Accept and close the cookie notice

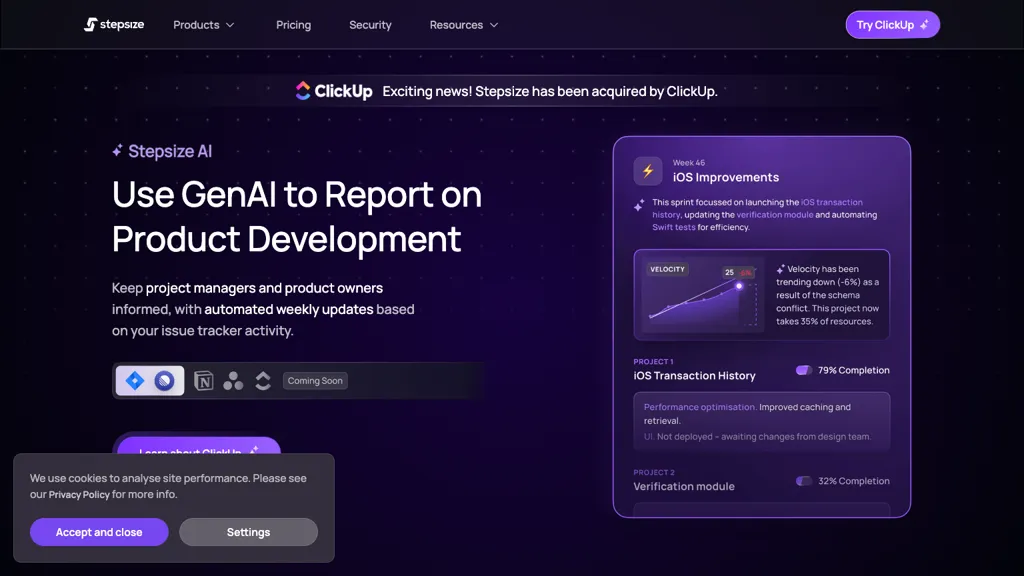99,532
